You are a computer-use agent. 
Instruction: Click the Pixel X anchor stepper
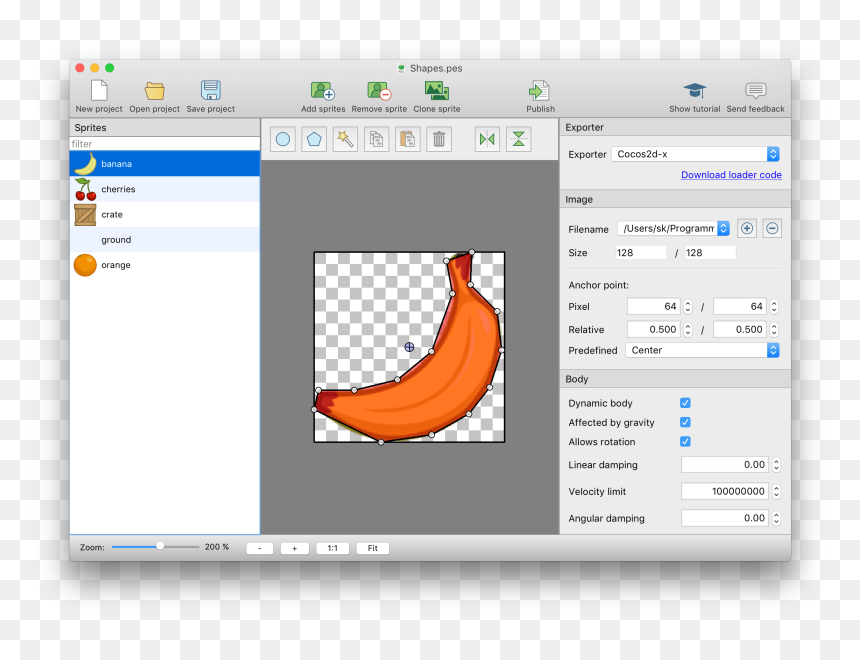[x=688, y=306]
